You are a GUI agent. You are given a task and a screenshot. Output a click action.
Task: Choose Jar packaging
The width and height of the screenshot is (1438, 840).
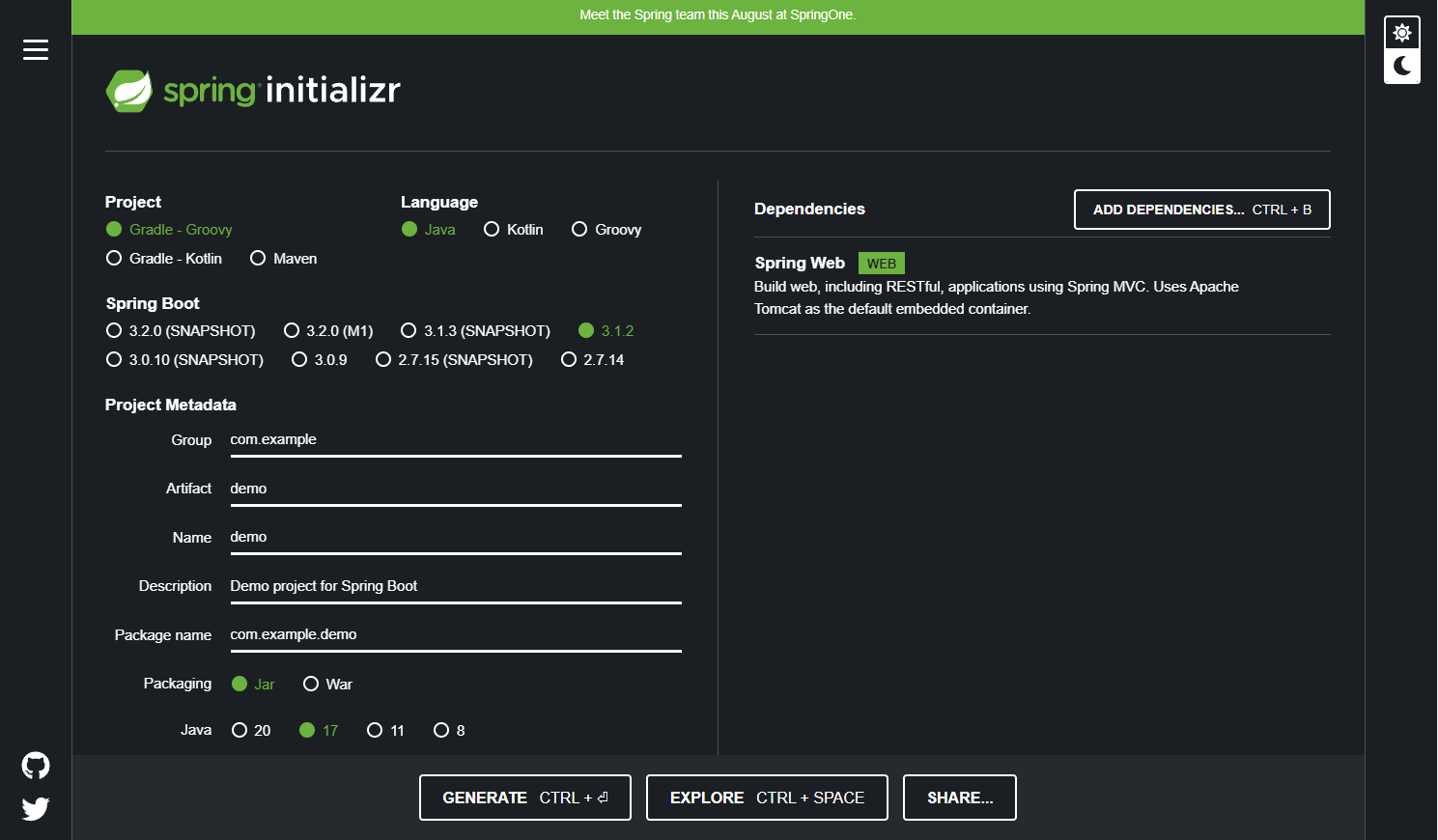point(254,685)
